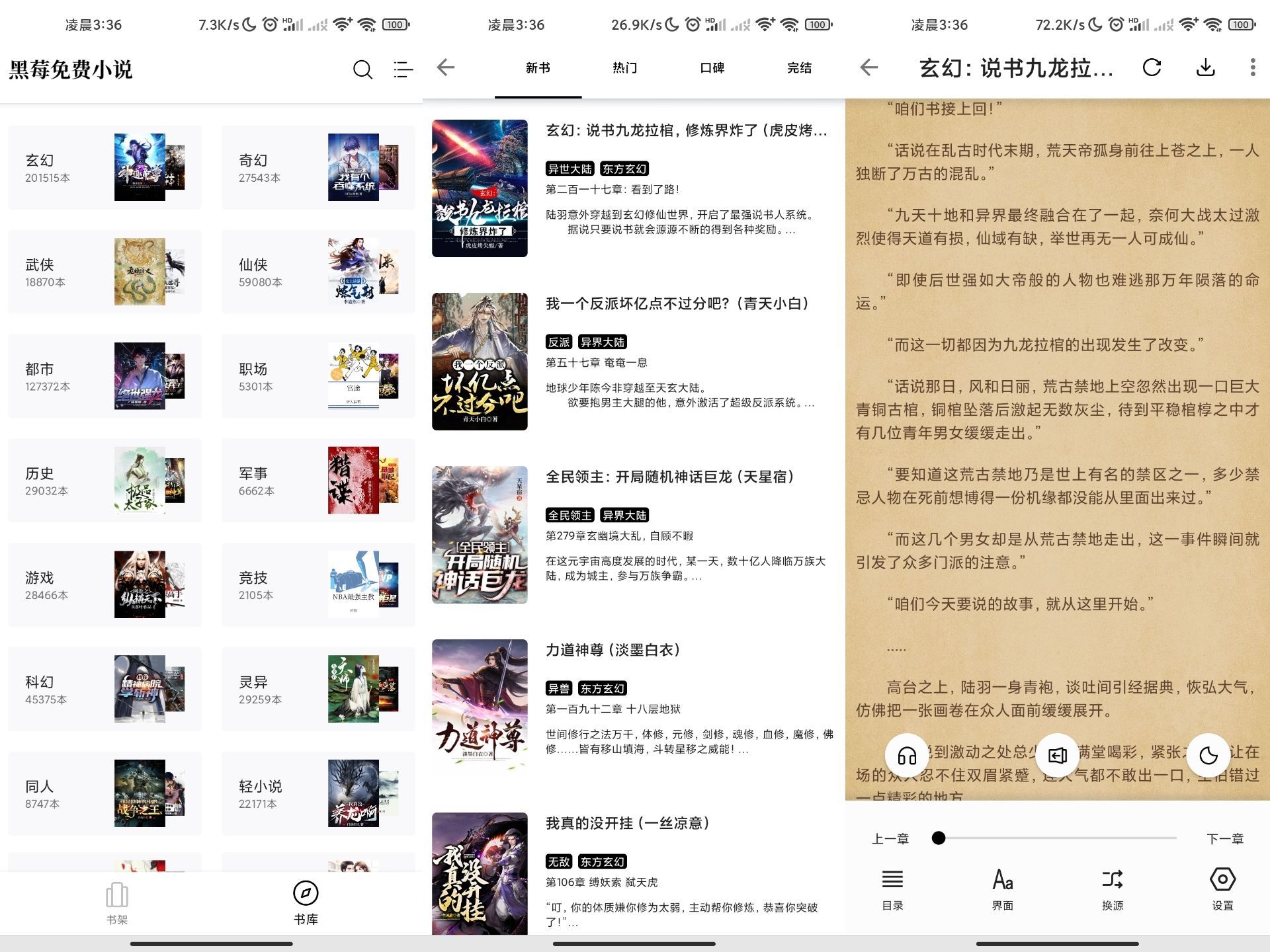Open 界面 font settings
Viewport: 1270px width, 952px height.
tap(1002, 890)
